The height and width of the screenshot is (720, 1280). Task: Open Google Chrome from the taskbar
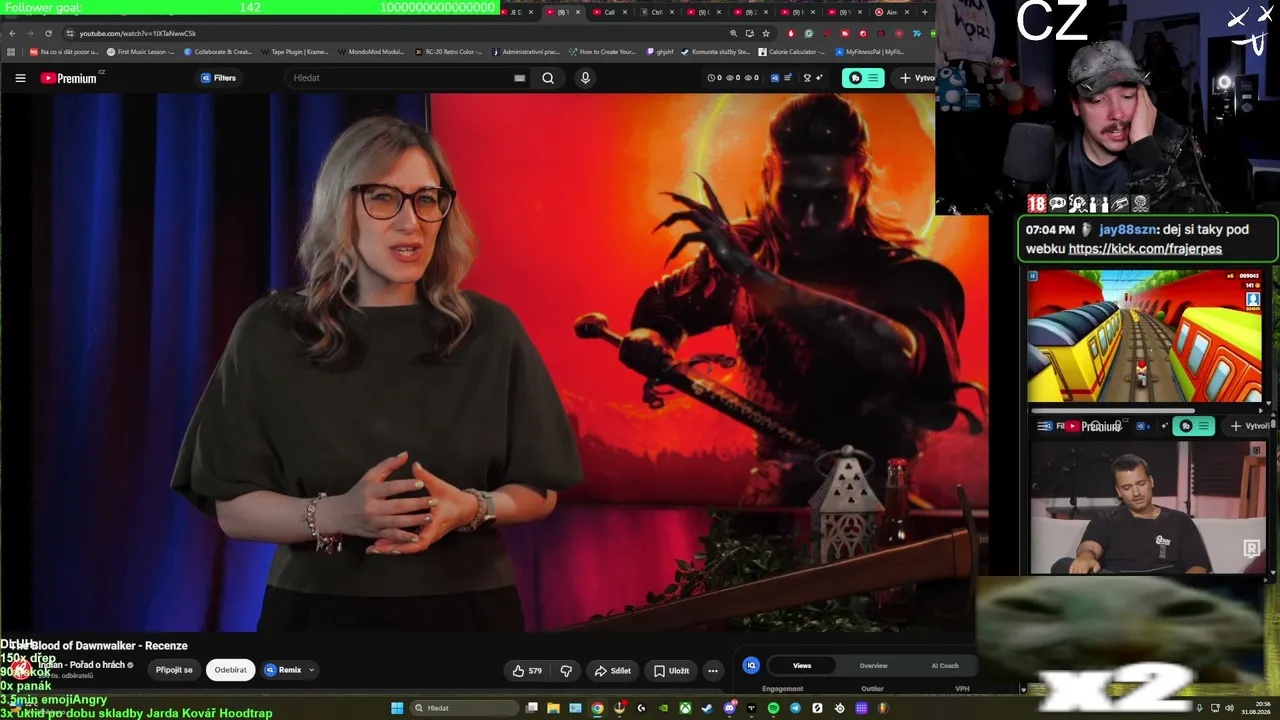click(x=597, y=708)
